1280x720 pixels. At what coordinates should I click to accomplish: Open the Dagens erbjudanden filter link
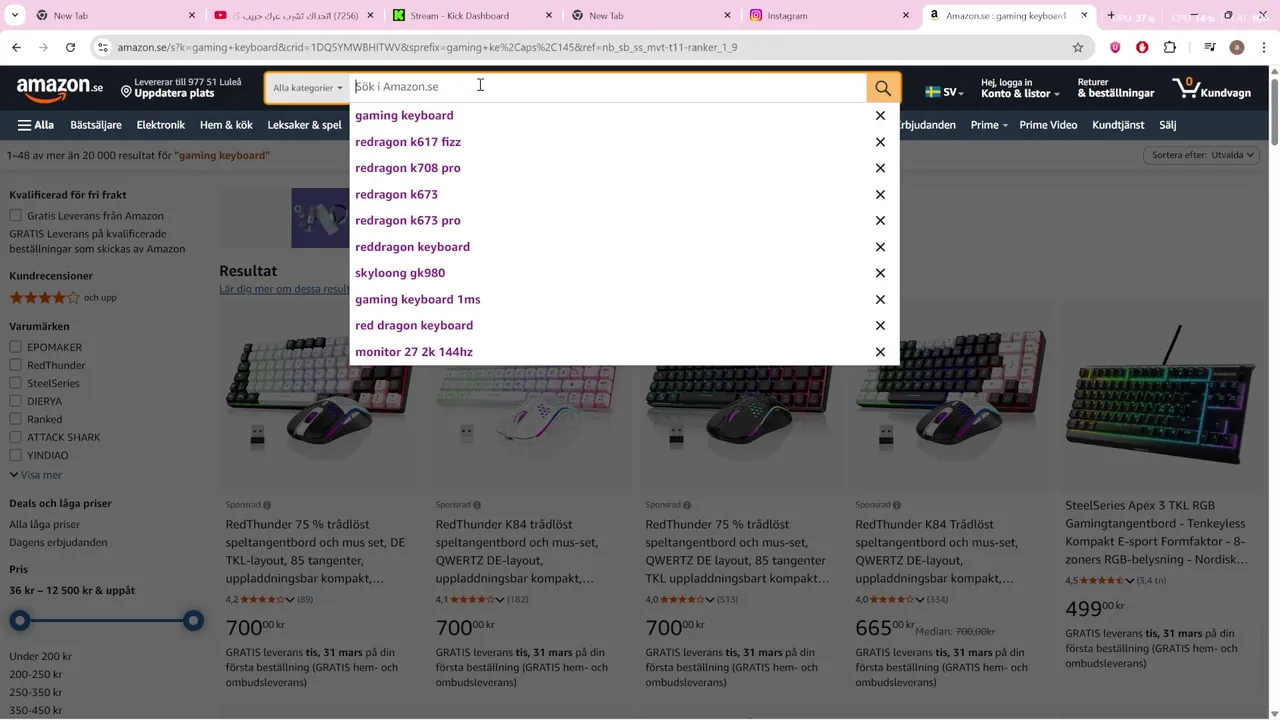pos(58,542)
